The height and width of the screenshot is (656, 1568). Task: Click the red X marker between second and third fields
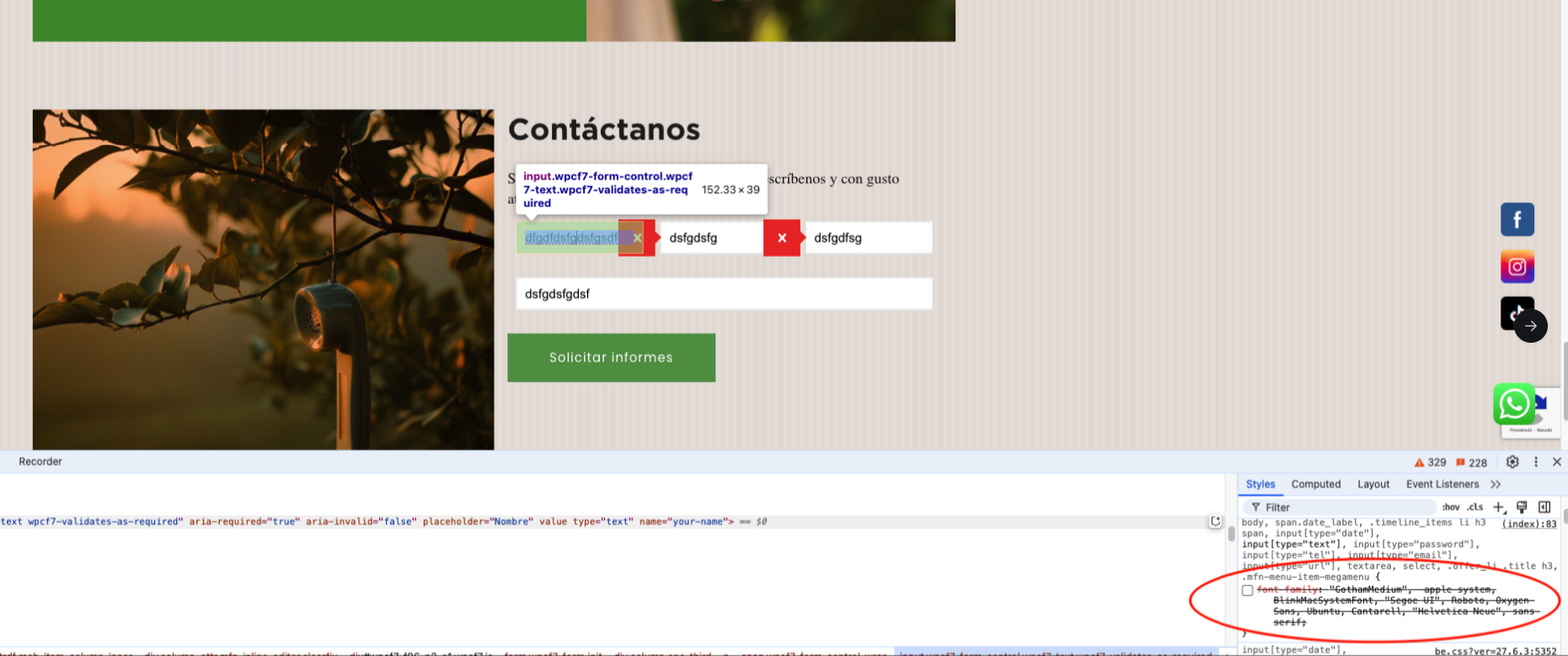click(x=782, y=238)
